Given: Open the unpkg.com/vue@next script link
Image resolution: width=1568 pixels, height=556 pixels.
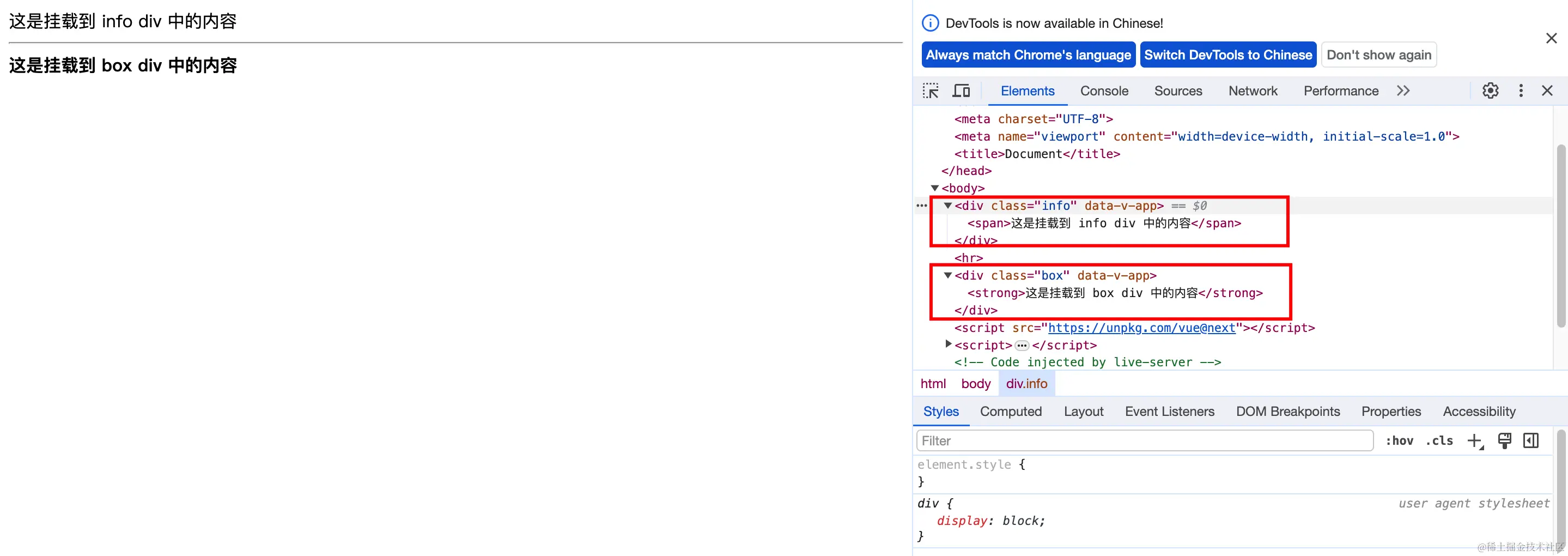Looking at the screenshot, I should pyautogui.click(x=1141, y=328).
